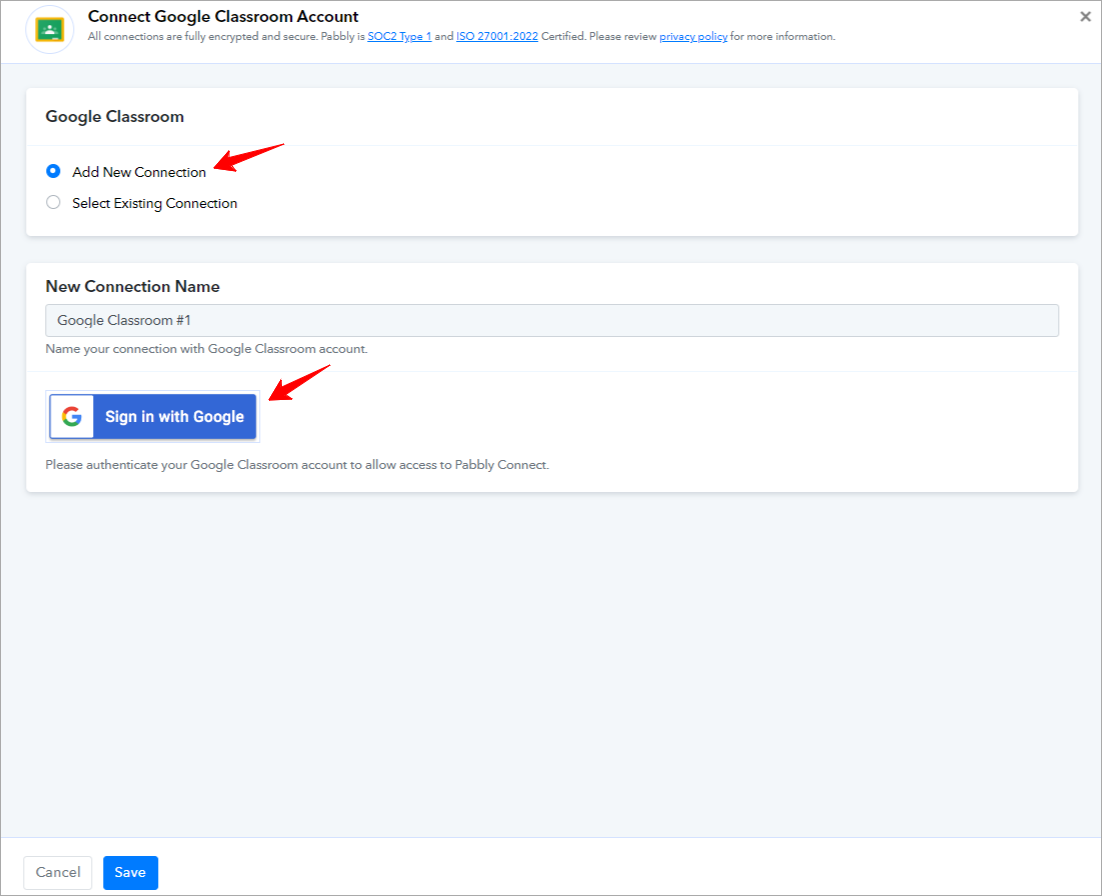Image resolution: width=1102 pixels, height=896 pixels.
Task: Select Existing Connection radio option
Action: pyautogui.click(x=53, y=202)
